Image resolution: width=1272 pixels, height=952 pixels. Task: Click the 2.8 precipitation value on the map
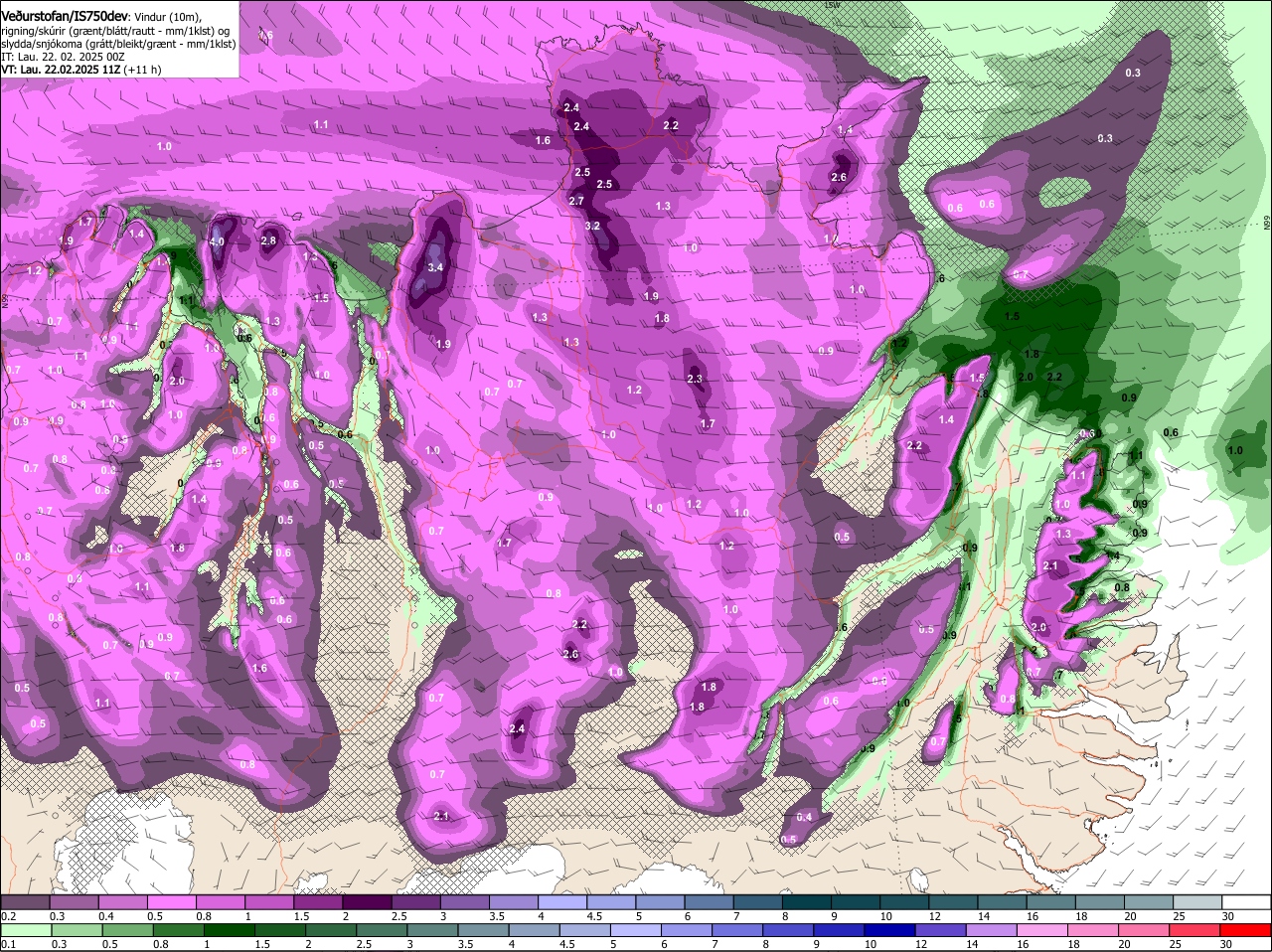pyautogui.click(x=268, y=240)
